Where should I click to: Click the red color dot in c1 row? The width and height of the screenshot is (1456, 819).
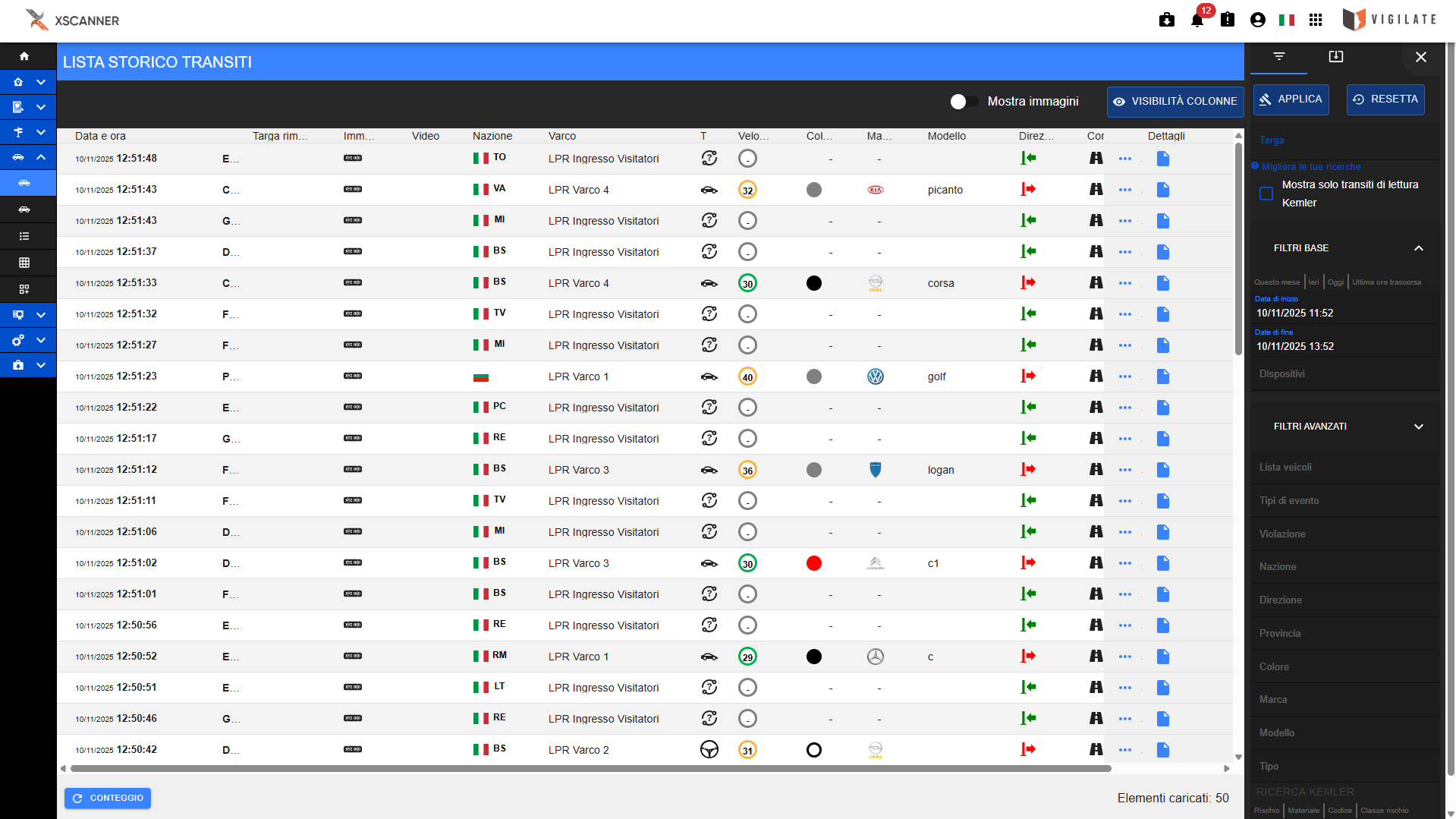[x=813, y=563]
